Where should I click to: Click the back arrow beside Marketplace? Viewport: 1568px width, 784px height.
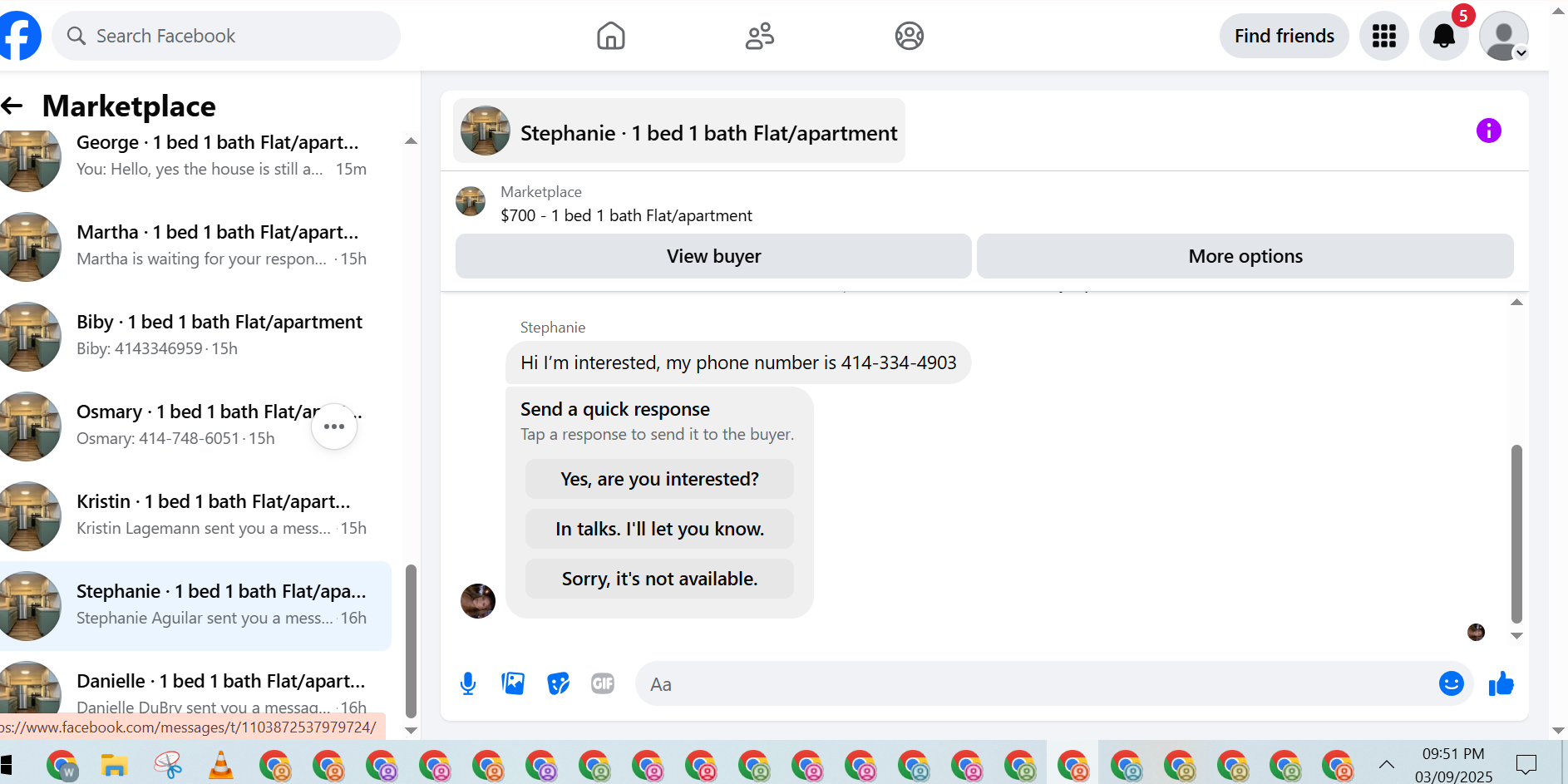pos(12,106)
